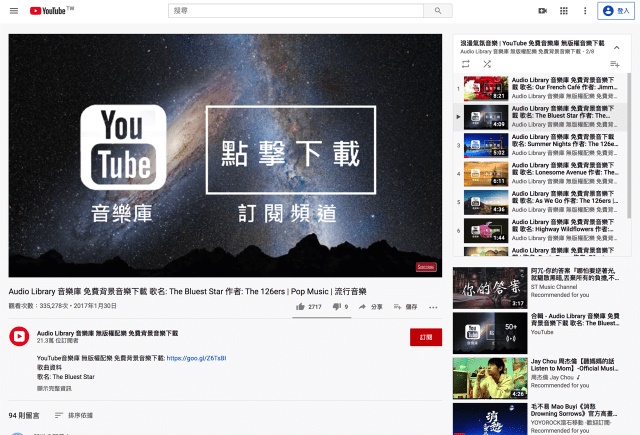640x435 pixels.
Task: Select The Bluest Star playlist entry
Action: 540,117
